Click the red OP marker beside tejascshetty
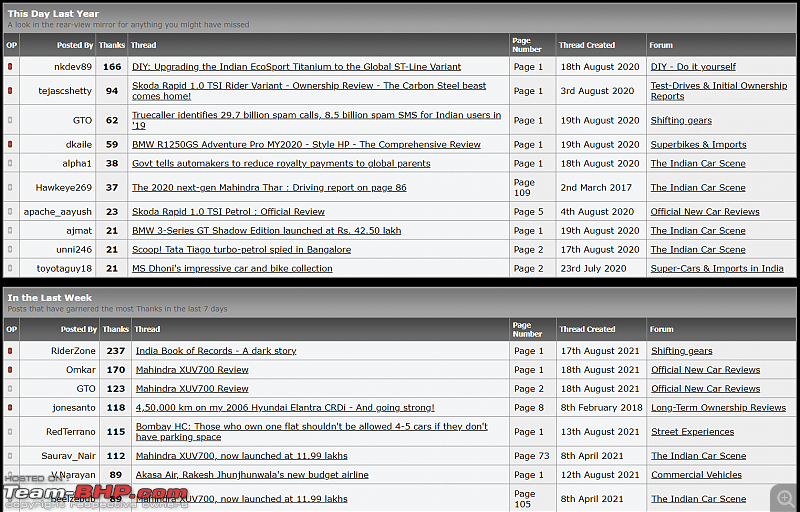 (x=10, y=90)
